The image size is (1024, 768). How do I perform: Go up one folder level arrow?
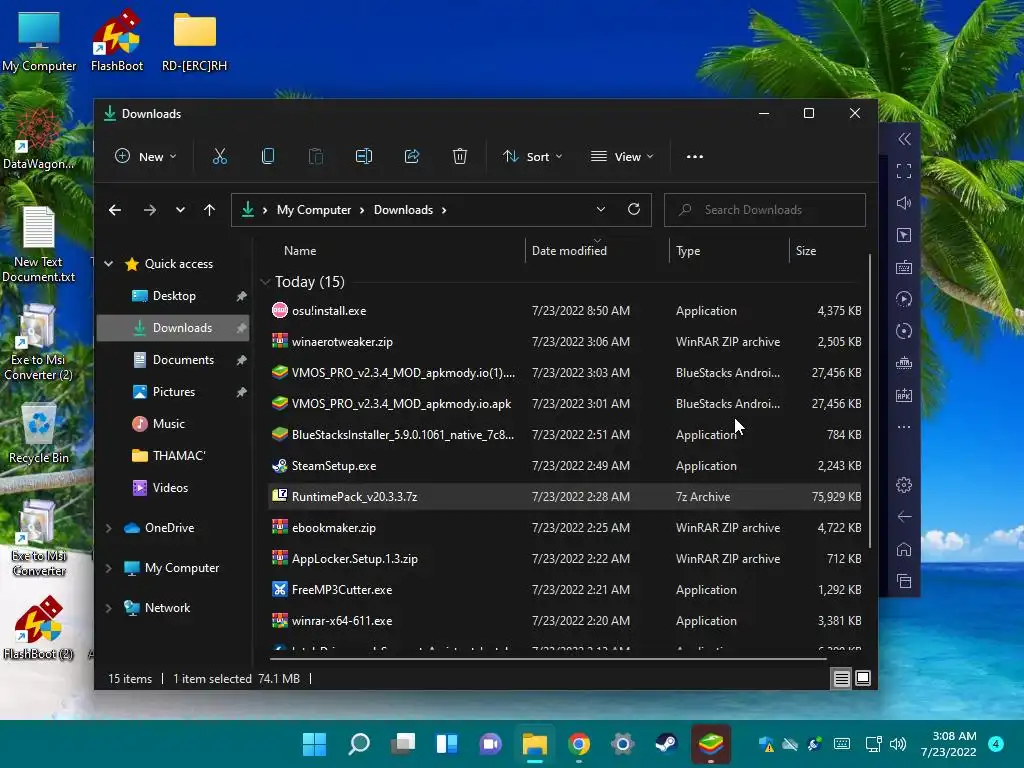pos(209,210)
